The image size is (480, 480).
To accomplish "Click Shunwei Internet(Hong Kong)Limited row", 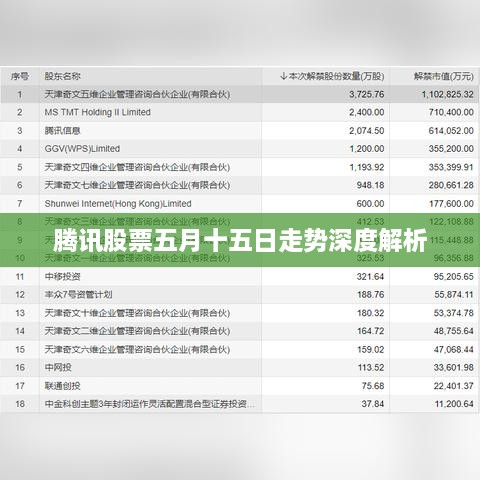I will 240,203.
